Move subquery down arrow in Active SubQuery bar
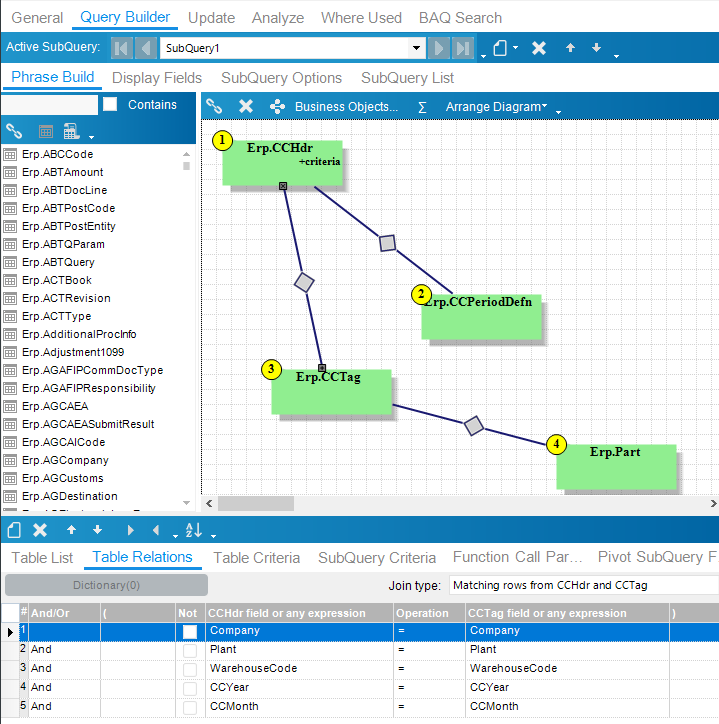719x724 pixels. (x=596, y=47)
